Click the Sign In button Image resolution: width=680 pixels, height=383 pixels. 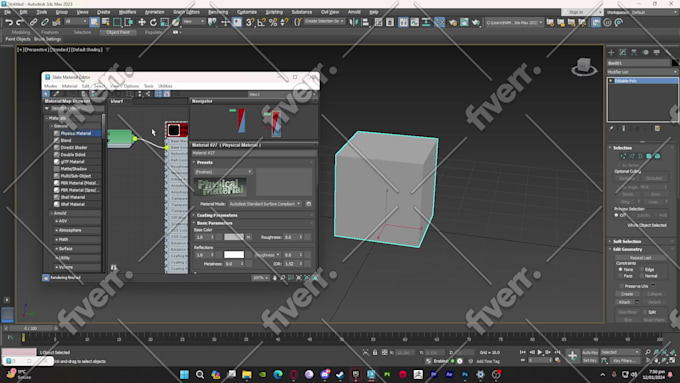[x=576, y=12]
